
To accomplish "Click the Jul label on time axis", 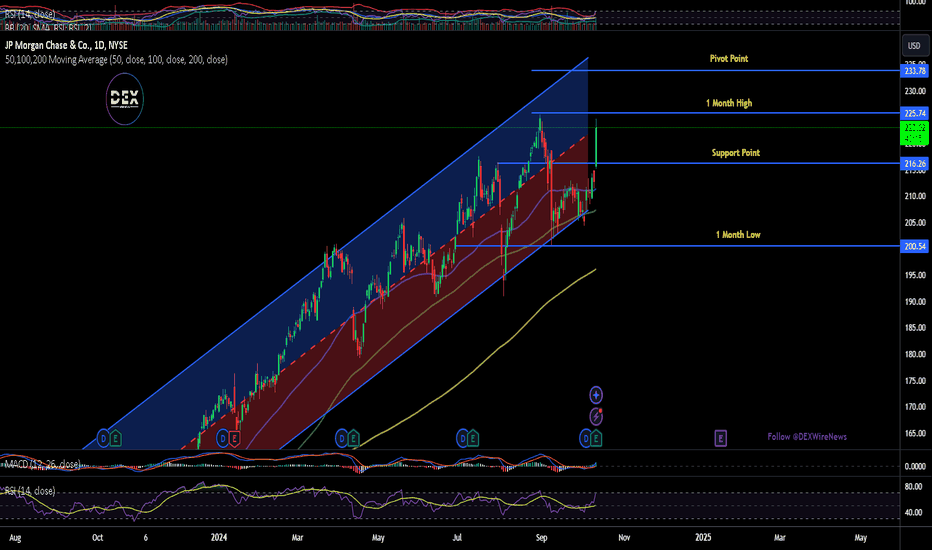I will click(457, 538).
